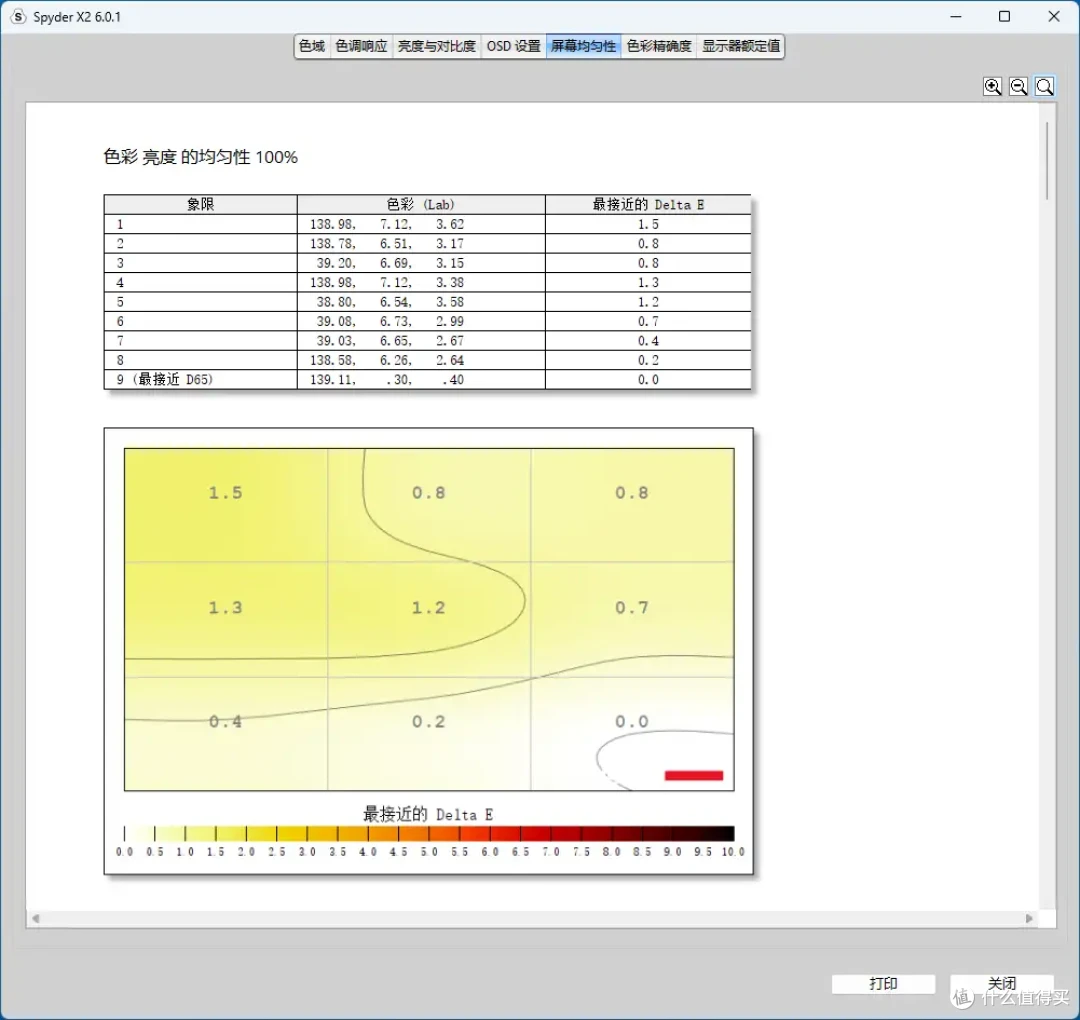The height and width of the screenshot is (1020, 1080).
Task: Click the horizontal scrollbar left arrow
Action: coord(36,918)
